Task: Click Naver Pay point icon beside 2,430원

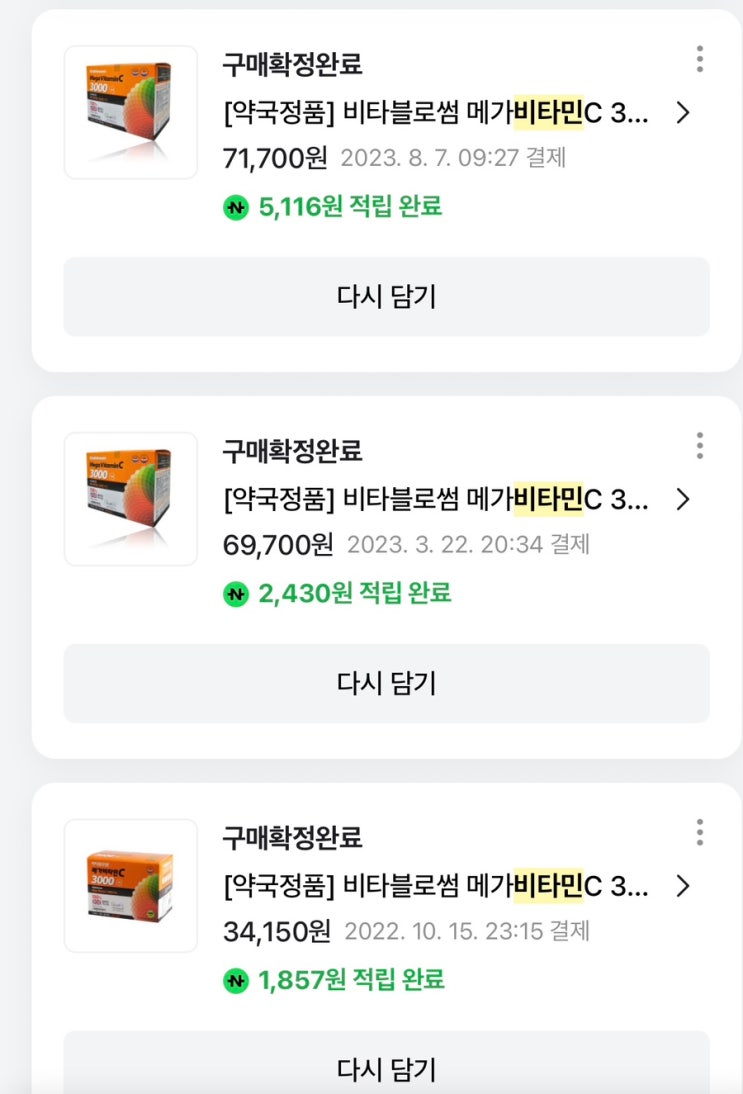Action: [236, 594]
